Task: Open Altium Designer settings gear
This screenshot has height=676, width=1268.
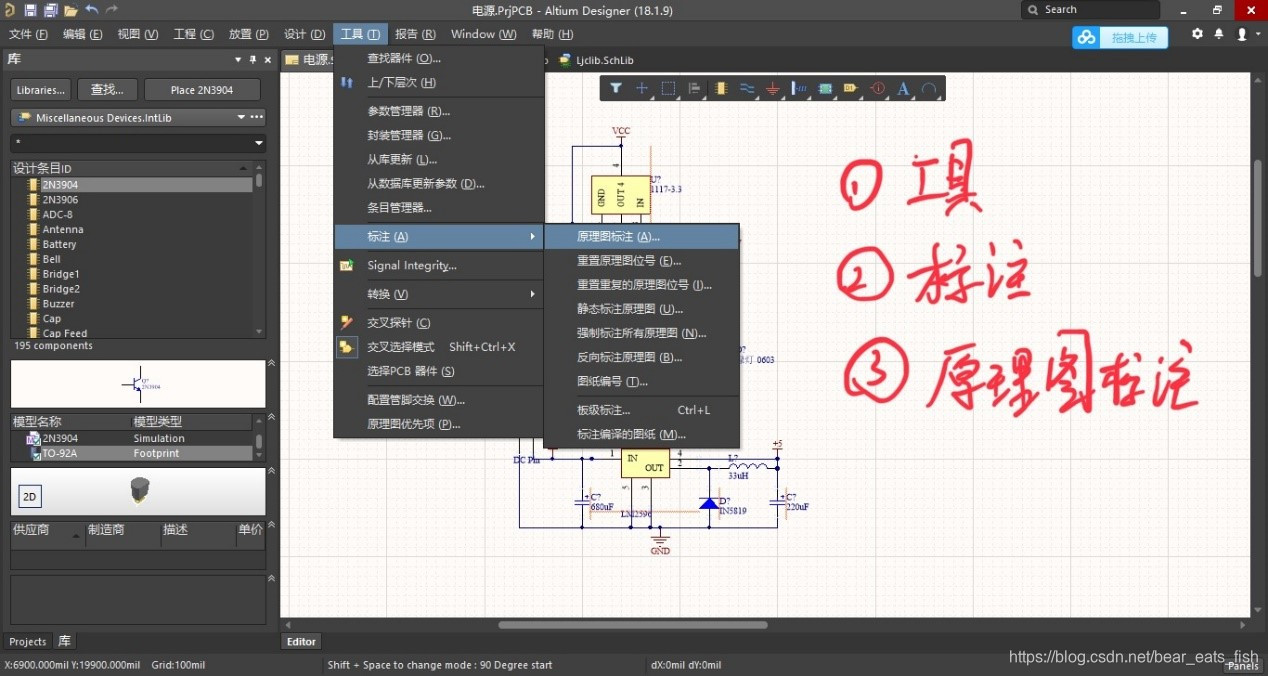Action: [1197, 33]
